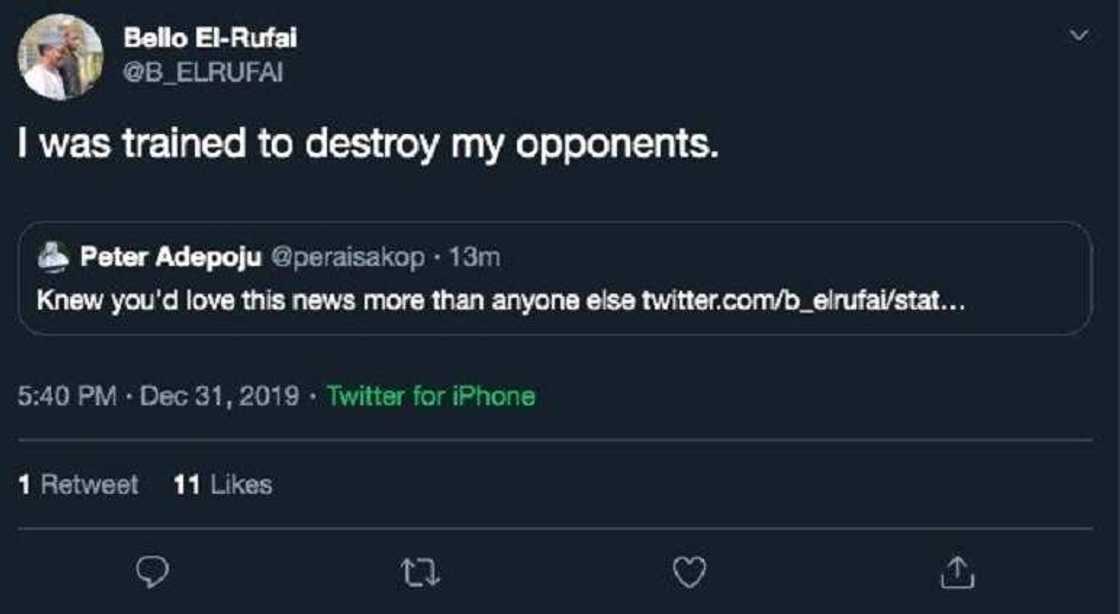This screenshot has width=1120, height=614.
Task: View the 1 Retweet list
Action: (x=79, y=485)
